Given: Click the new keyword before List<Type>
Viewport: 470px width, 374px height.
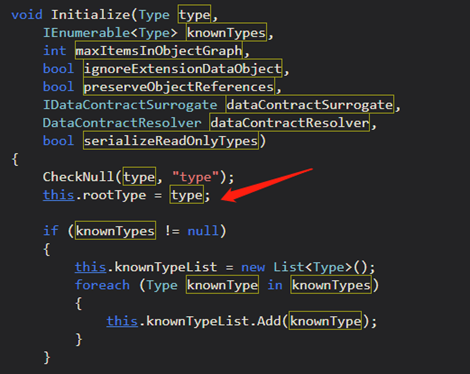Looking at the screenshot, I should [253, 267].
